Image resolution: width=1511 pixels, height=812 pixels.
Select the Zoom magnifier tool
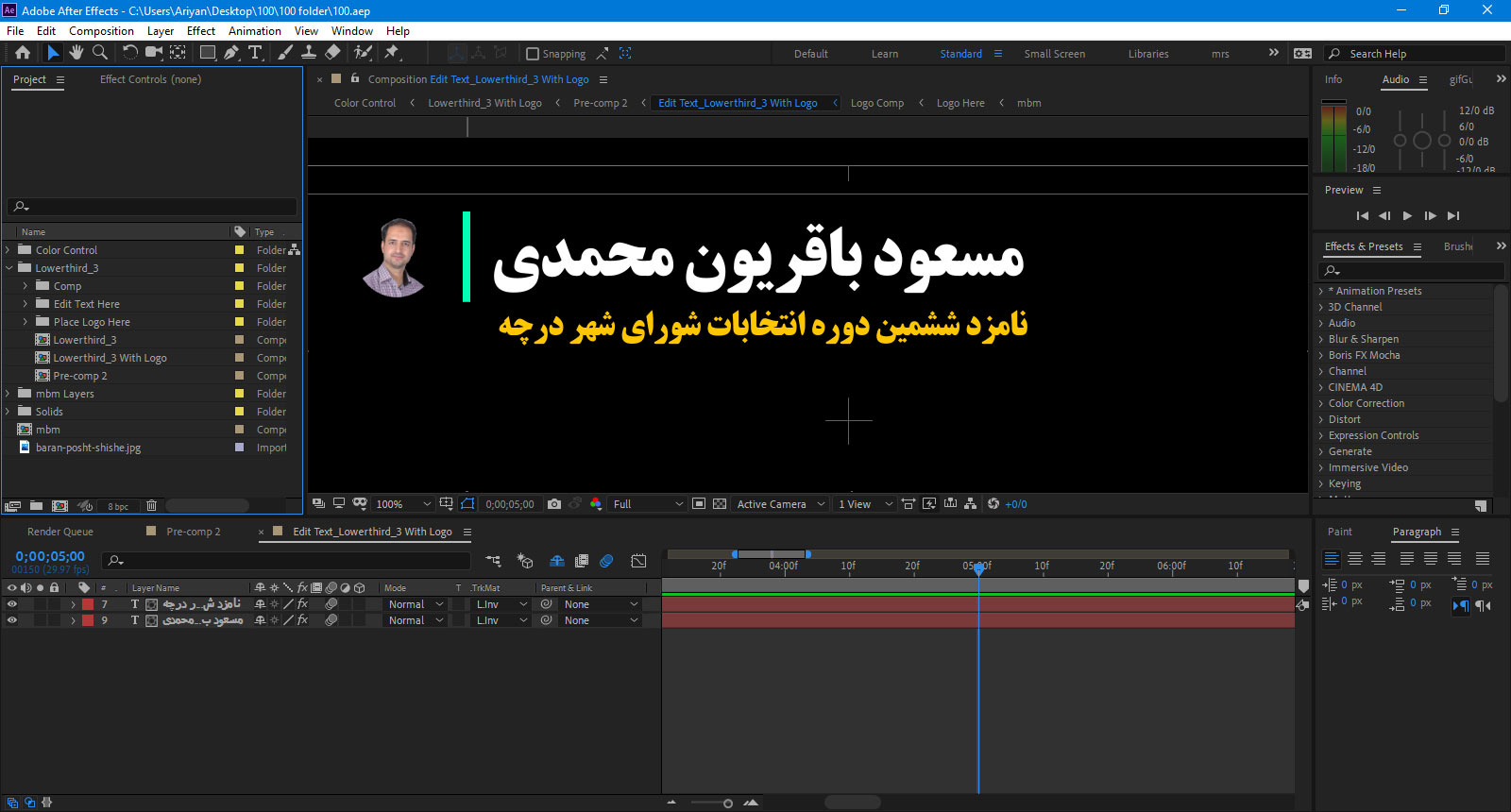(x=99, y=53)
